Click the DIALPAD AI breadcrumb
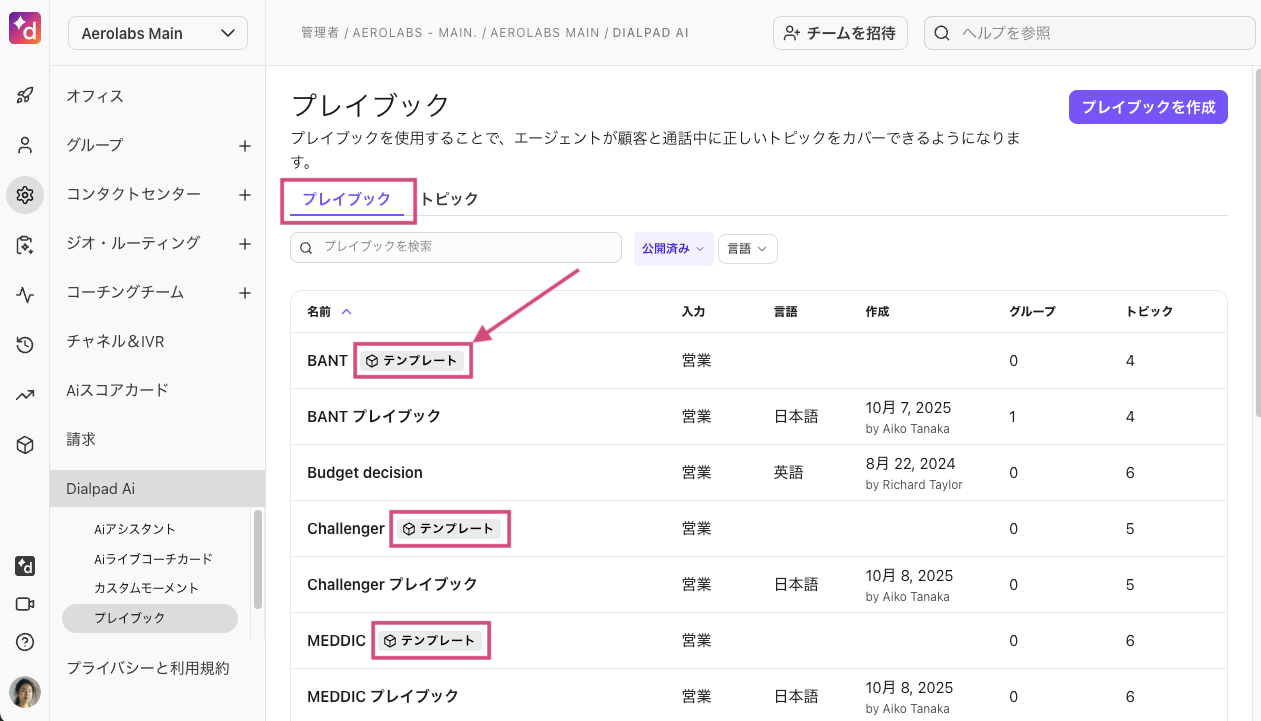Image resolution: width=1261 pixels, height=721 pixels. click(650, 33)
